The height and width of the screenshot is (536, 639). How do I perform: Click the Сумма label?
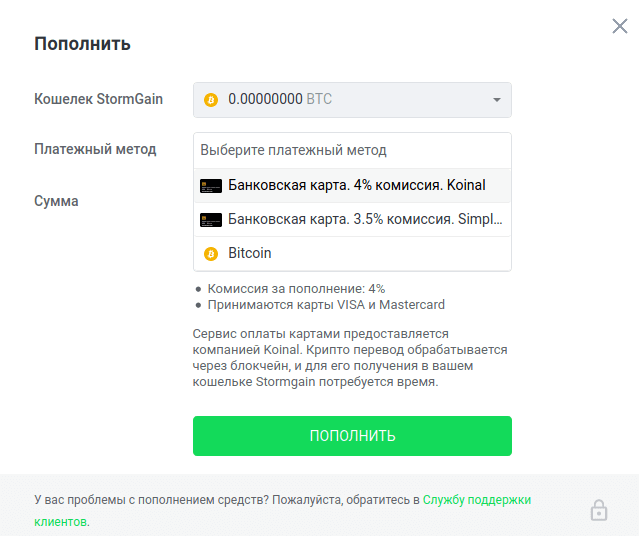point(56,201)
